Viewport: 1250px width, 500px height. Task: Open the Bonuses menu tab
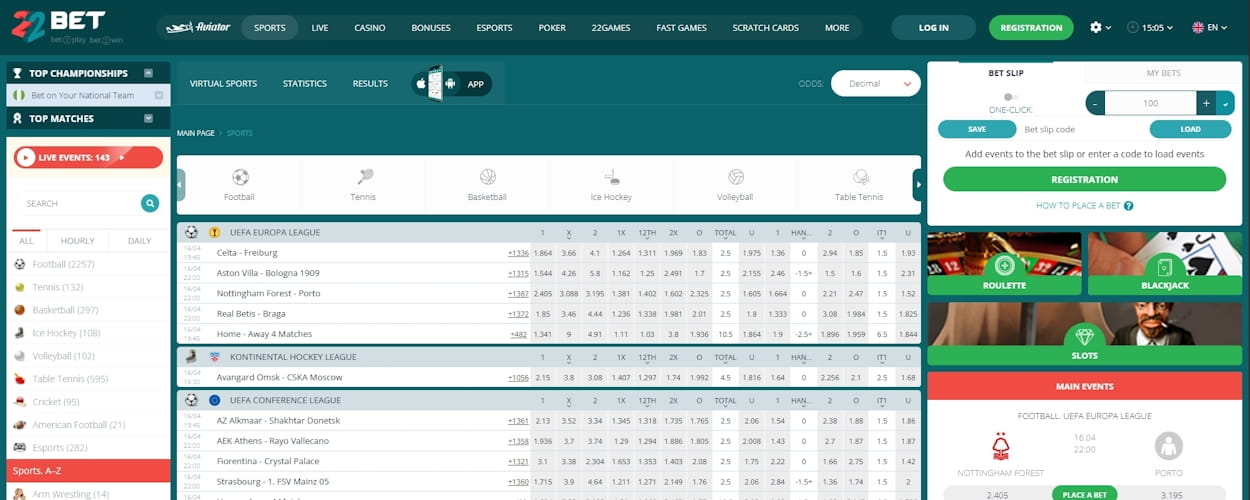tap(431, 27)
